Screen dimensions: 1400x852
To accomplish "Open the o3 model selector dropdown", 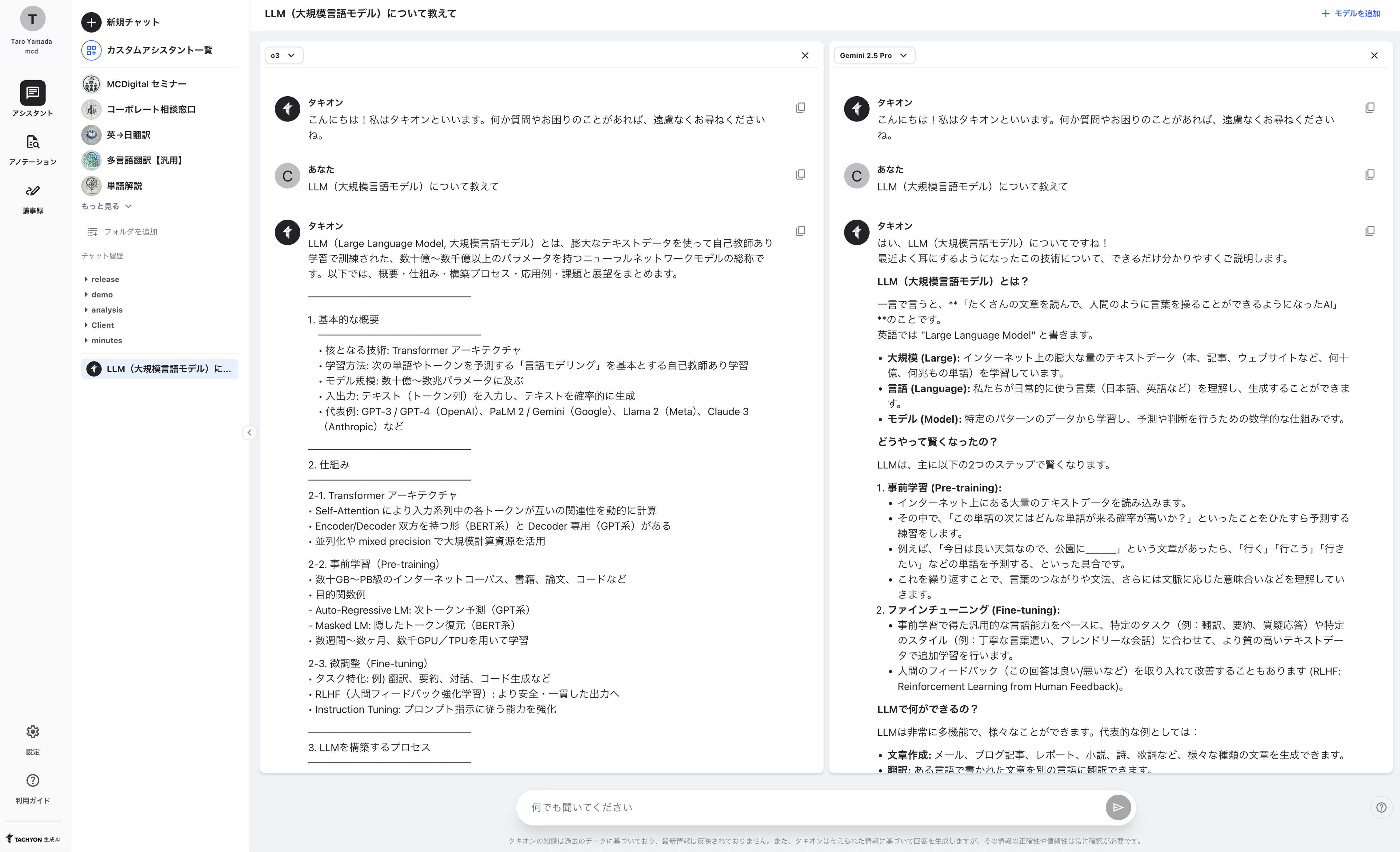I will pyautogui.click(x=283, y=56).
